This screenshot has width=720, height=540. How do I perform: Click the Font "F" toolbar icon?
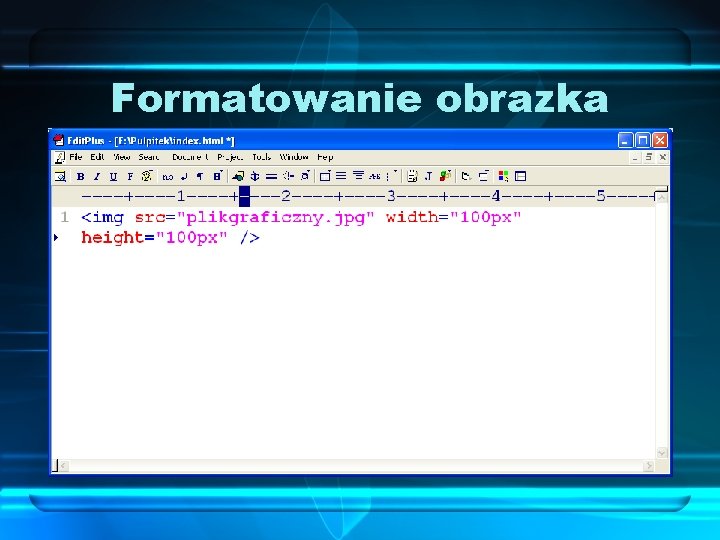(130, 176)
